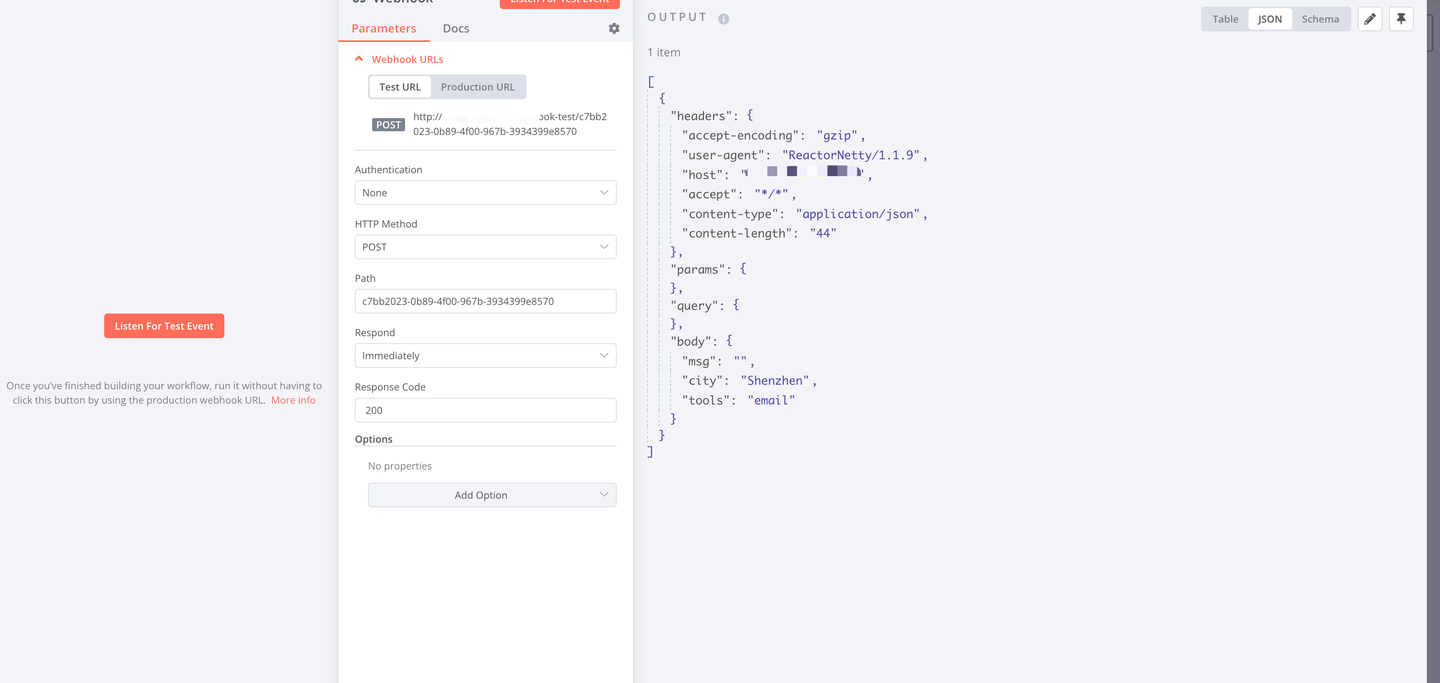Switch to the Docs tab

coord(456,28)
